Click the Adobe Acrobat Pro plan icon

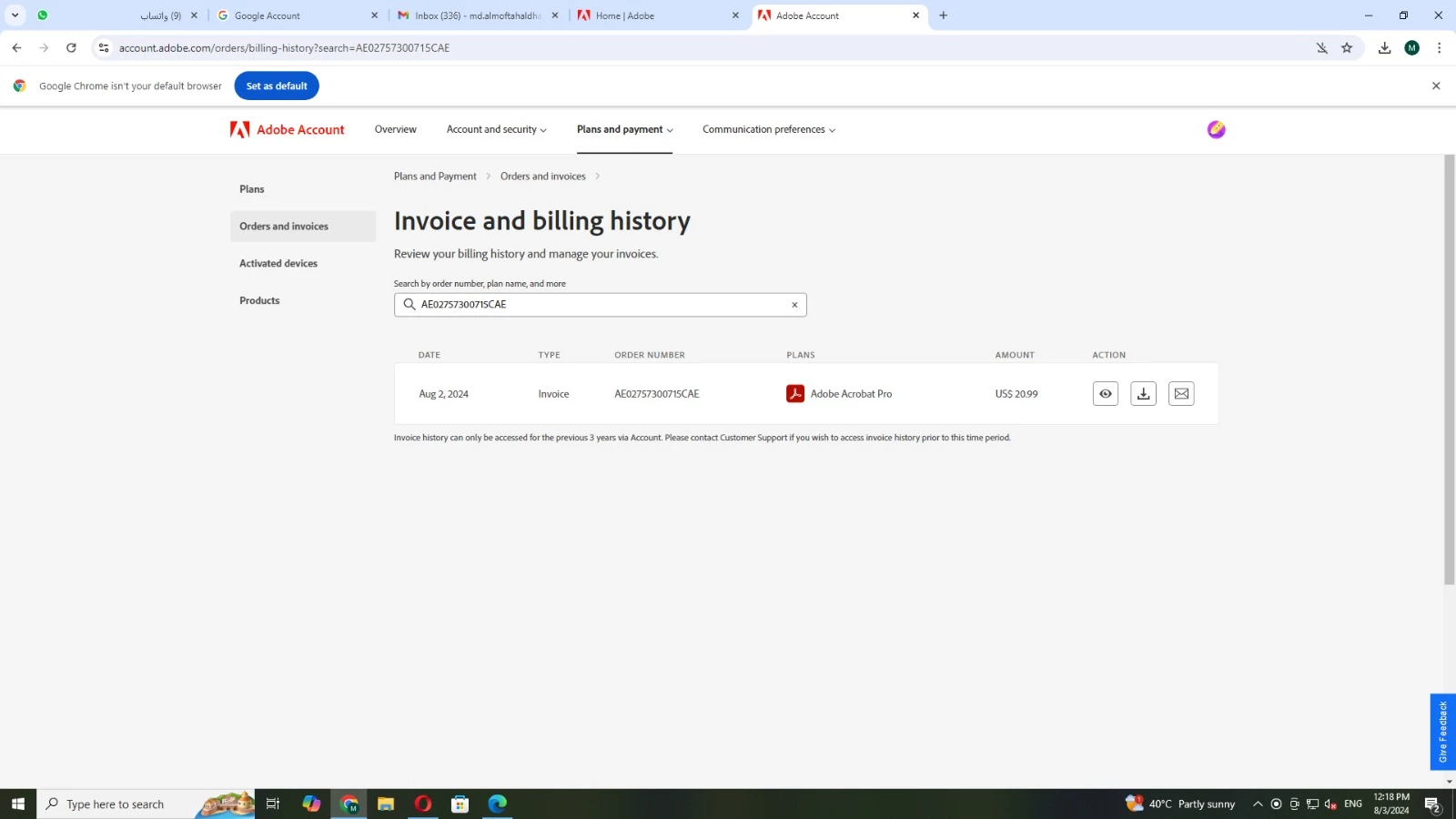pos(795,394)
